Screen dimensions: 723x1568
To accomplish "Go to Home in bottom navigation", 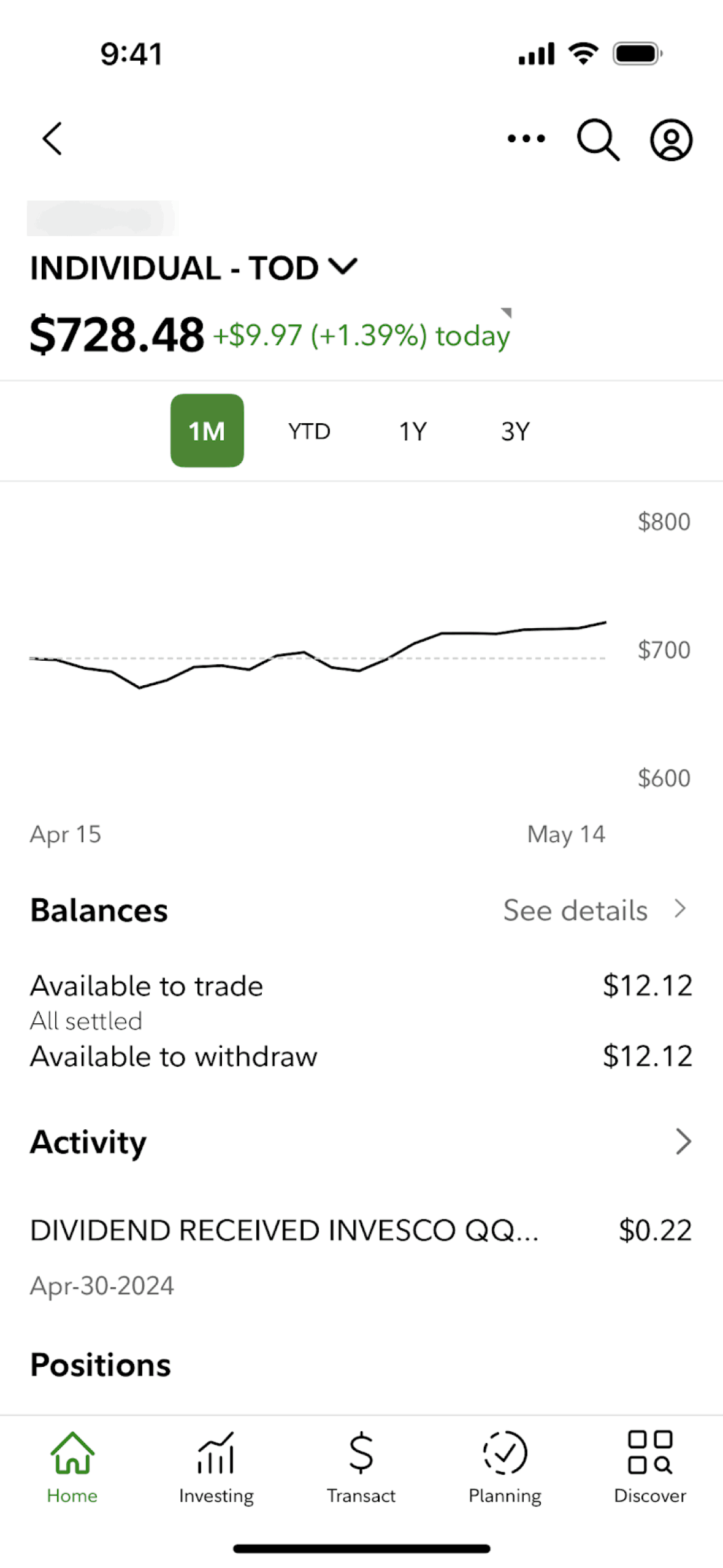I will tap(72, 1467).
